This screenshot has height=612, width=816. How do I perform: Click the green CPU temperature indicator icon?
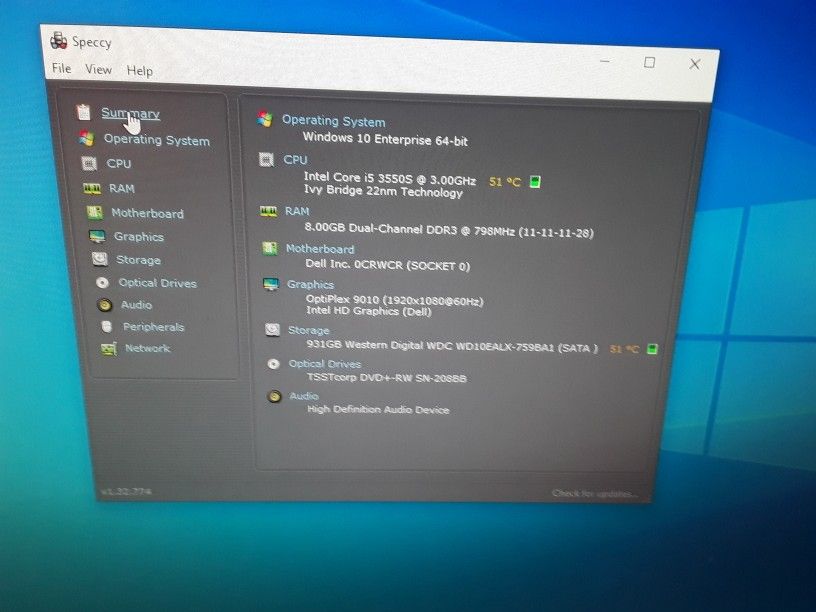(x=535, y=182)
